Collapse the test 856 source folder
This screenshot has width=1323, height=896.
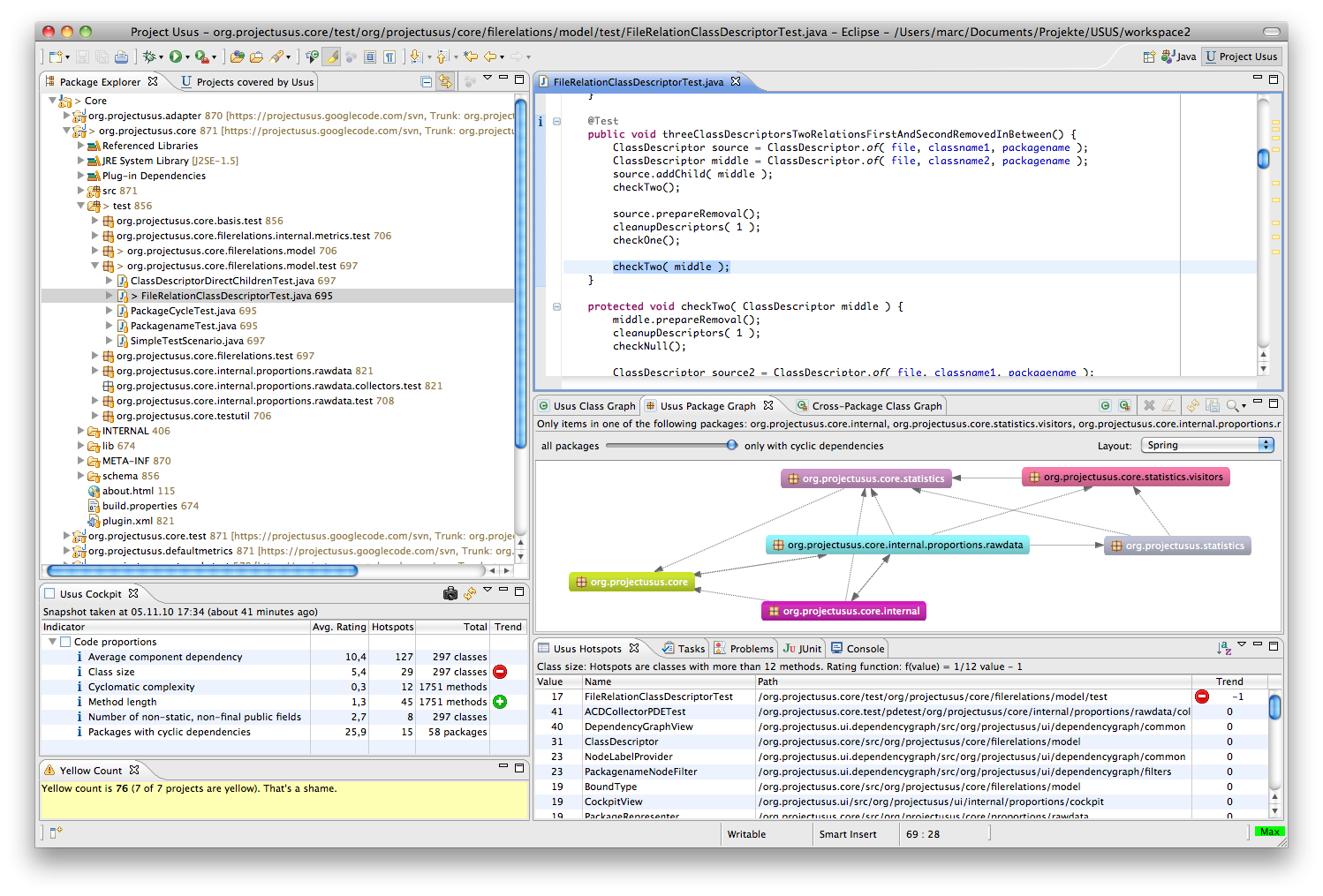80,206
